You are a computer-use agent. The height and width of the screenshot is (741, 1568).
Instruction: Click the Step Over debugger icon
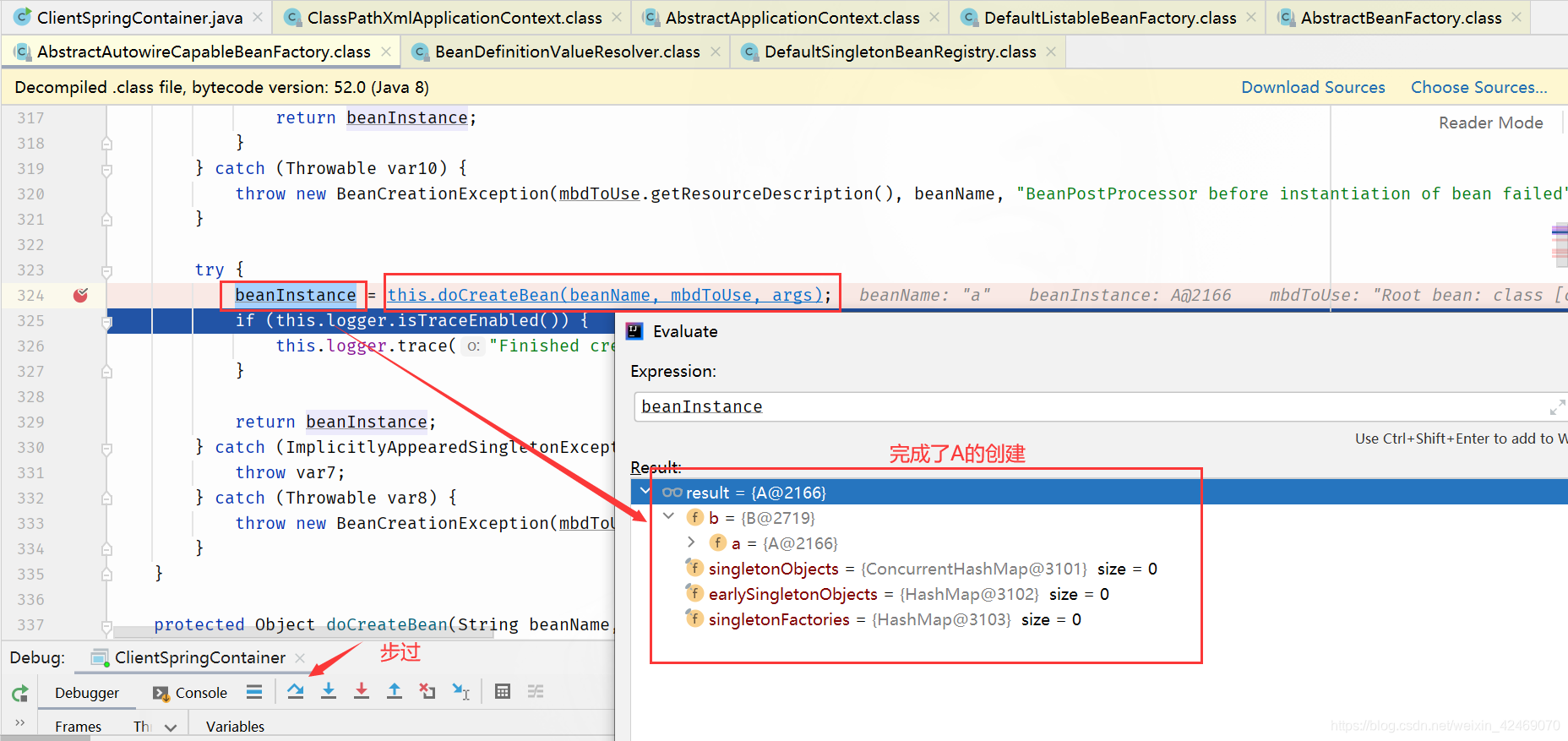click(x=295, y=691)
